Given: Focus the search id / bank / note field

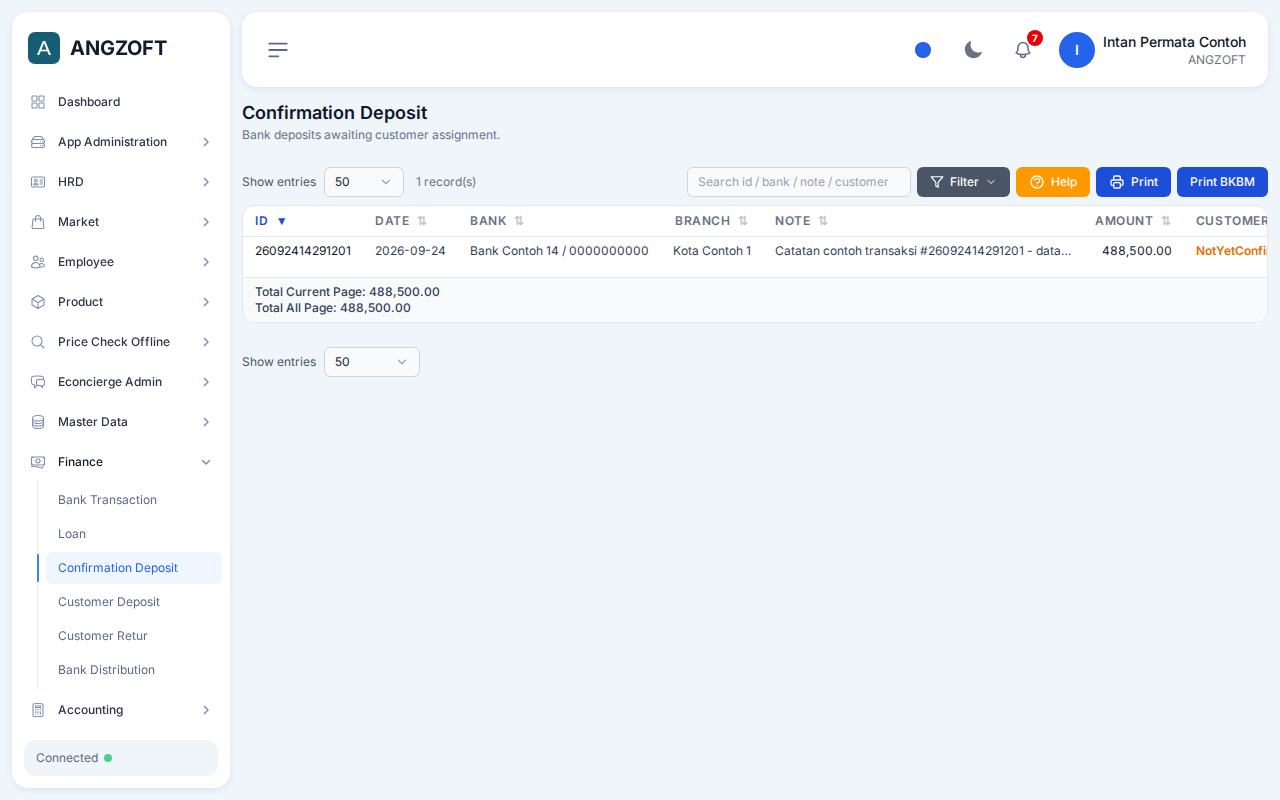Looking at the screenshot, I should point(799,182).
